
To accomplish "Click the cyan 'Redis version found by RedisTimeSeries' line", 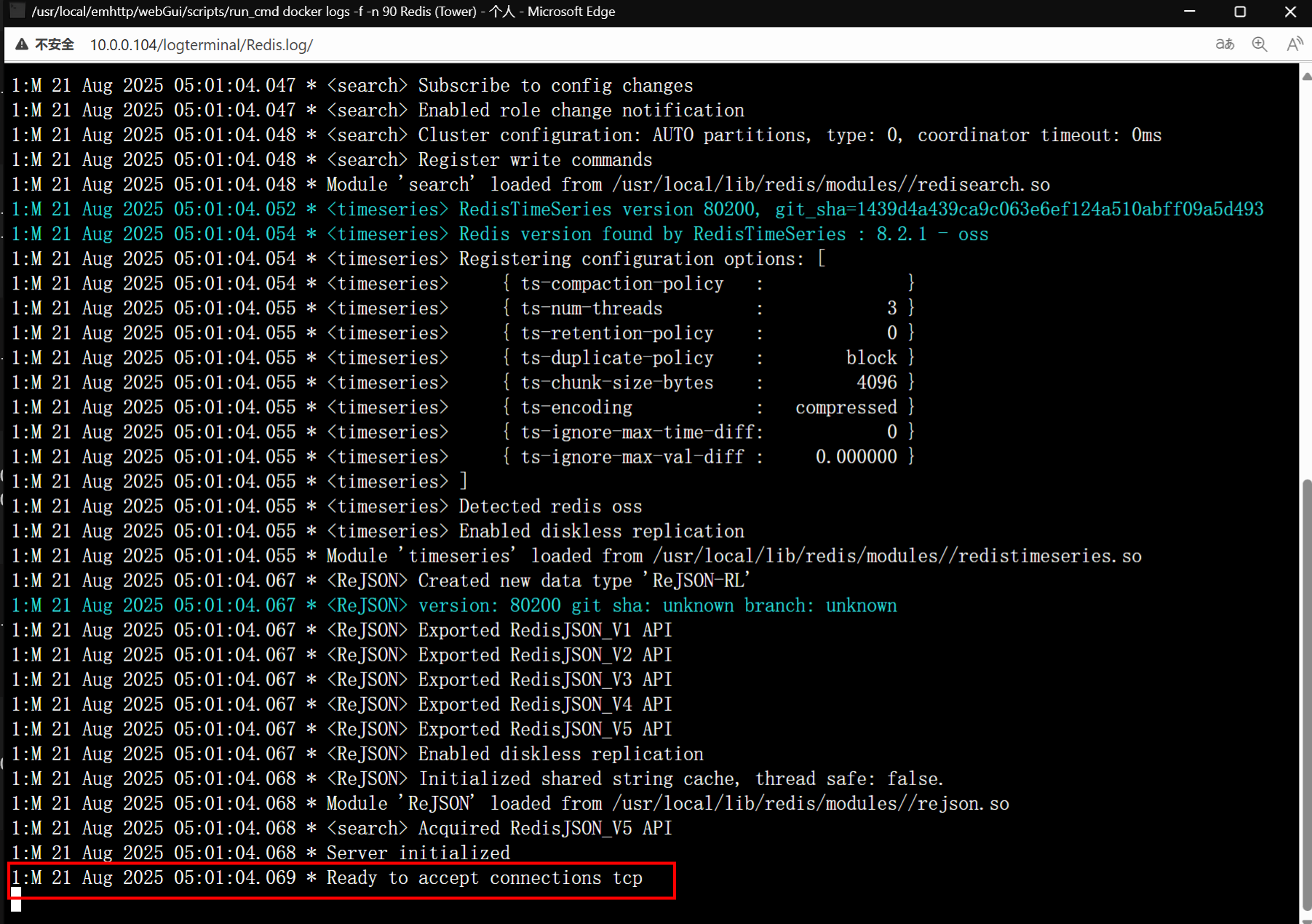I will 500,234.
